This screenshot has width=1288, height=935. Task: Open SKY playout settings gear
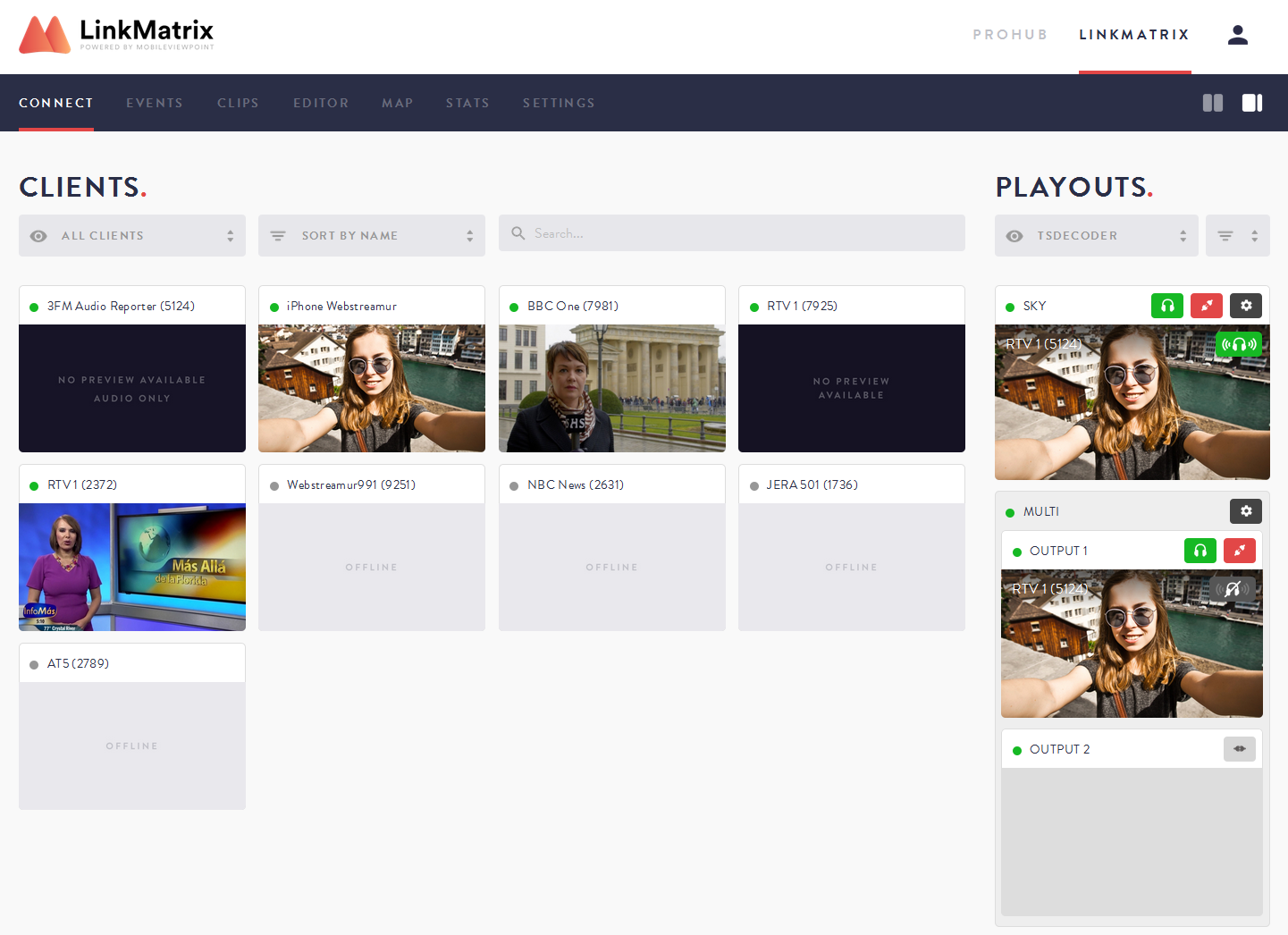1246,306
